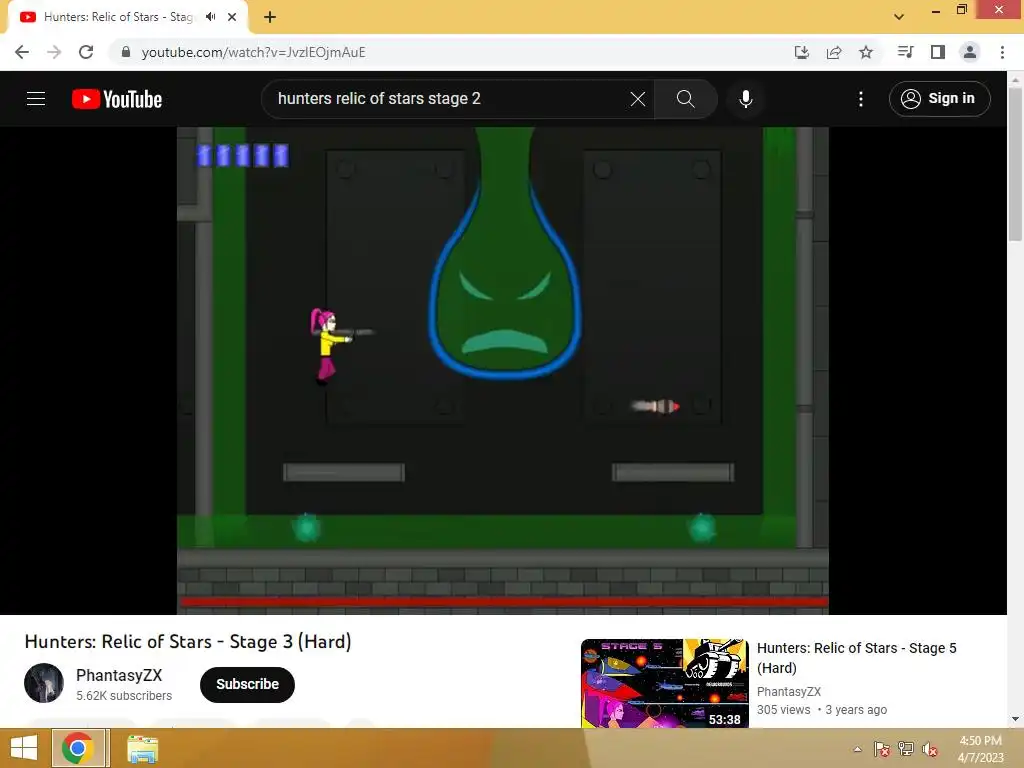Open the Action Center flag icon
This screenshot has height=768, width=1024.
[x=882, y=749]
